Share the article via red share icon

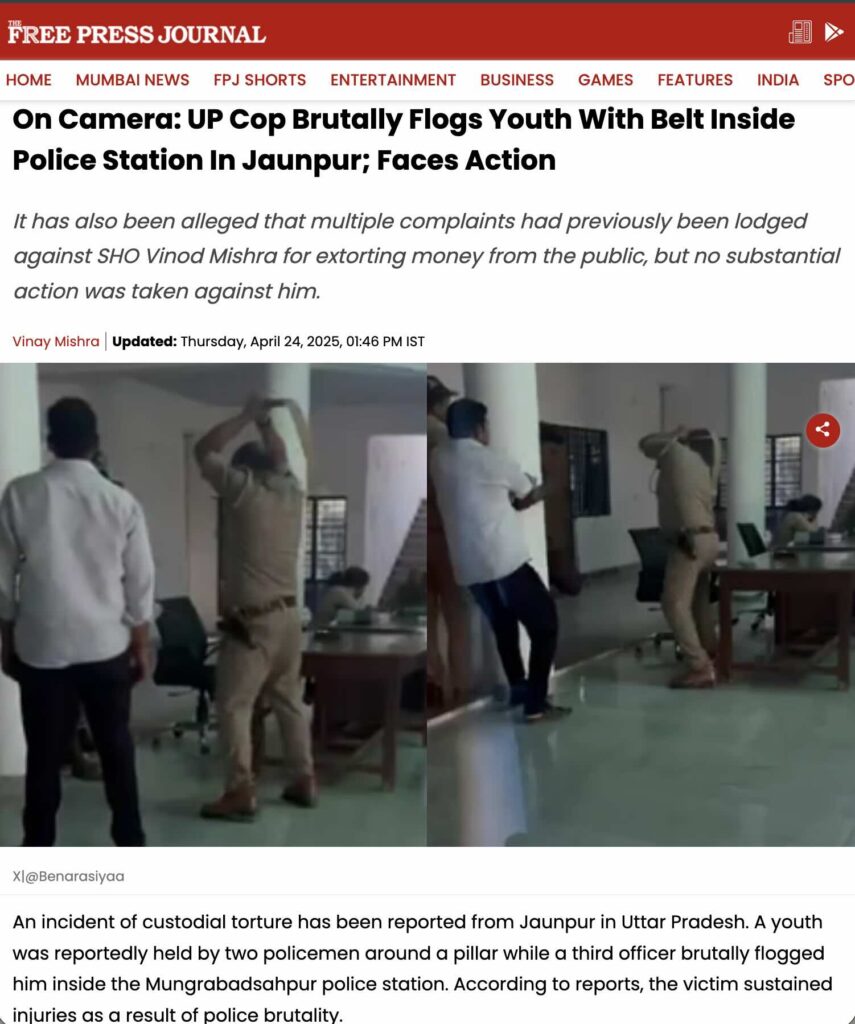pyautogui.click(x=822, y=430)
